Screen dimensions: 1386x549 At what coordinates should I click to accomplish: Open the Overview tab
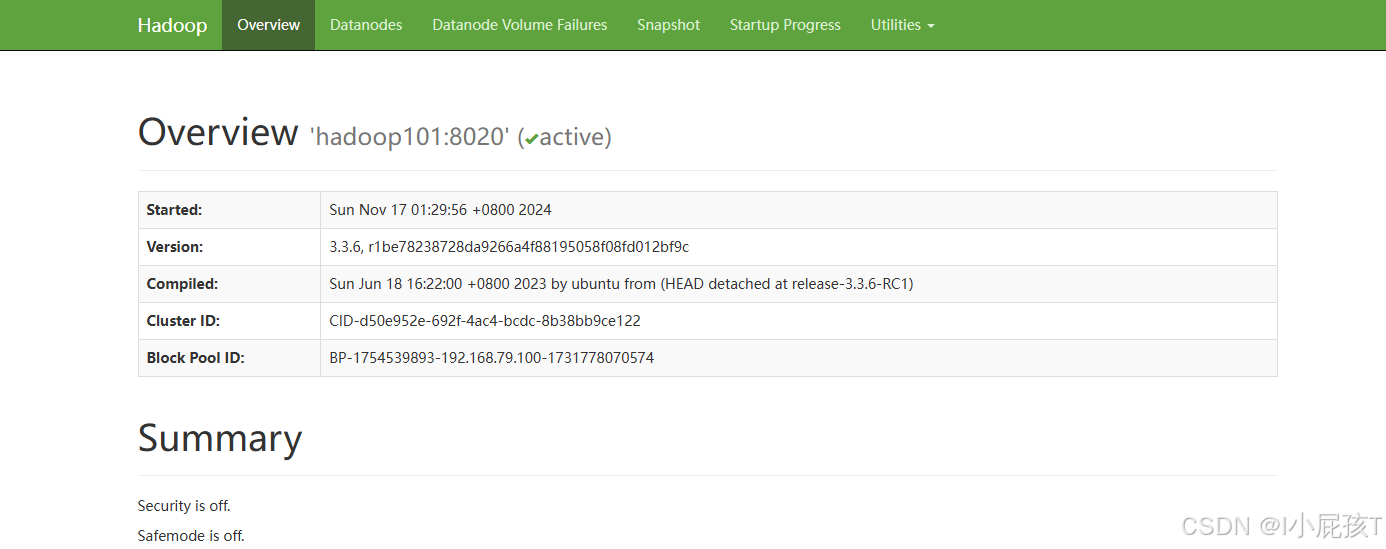tap(268, 25)
